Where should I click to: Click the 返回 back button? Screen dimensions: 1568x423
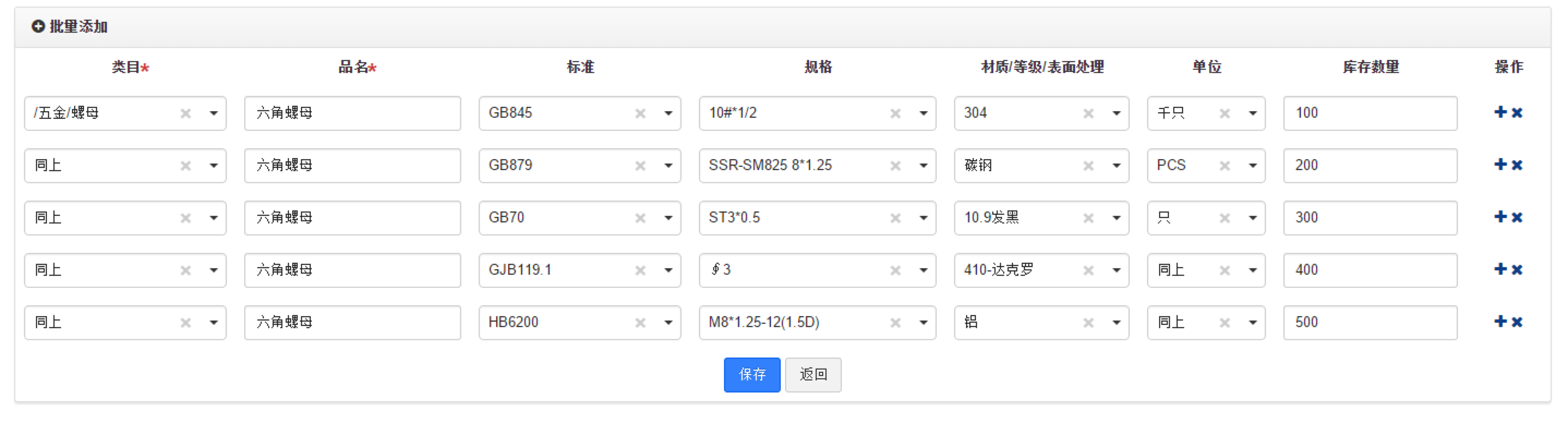[x=813, y=374]
